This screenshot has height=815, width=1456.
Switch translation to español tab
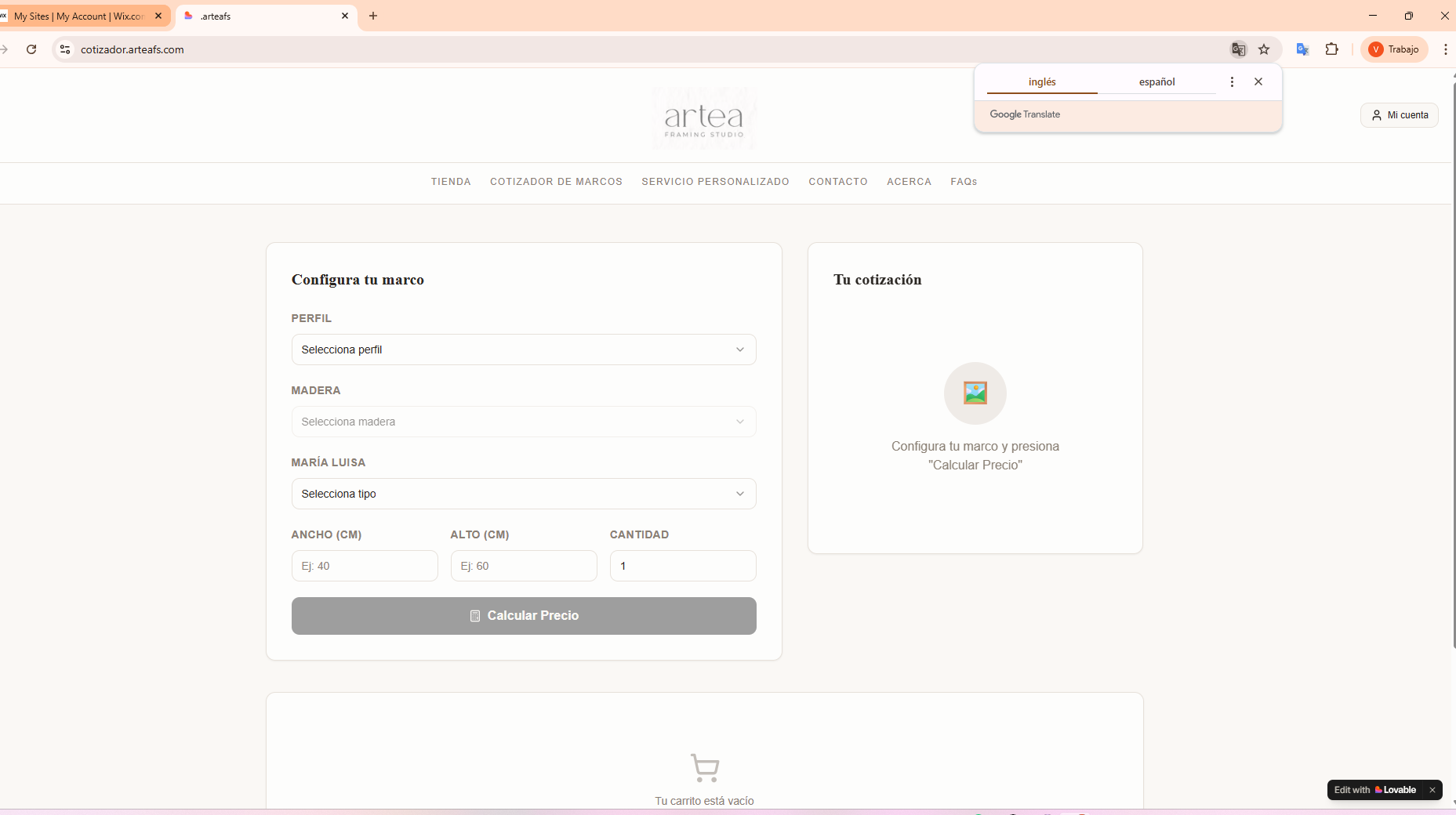tap(1156, 82)
